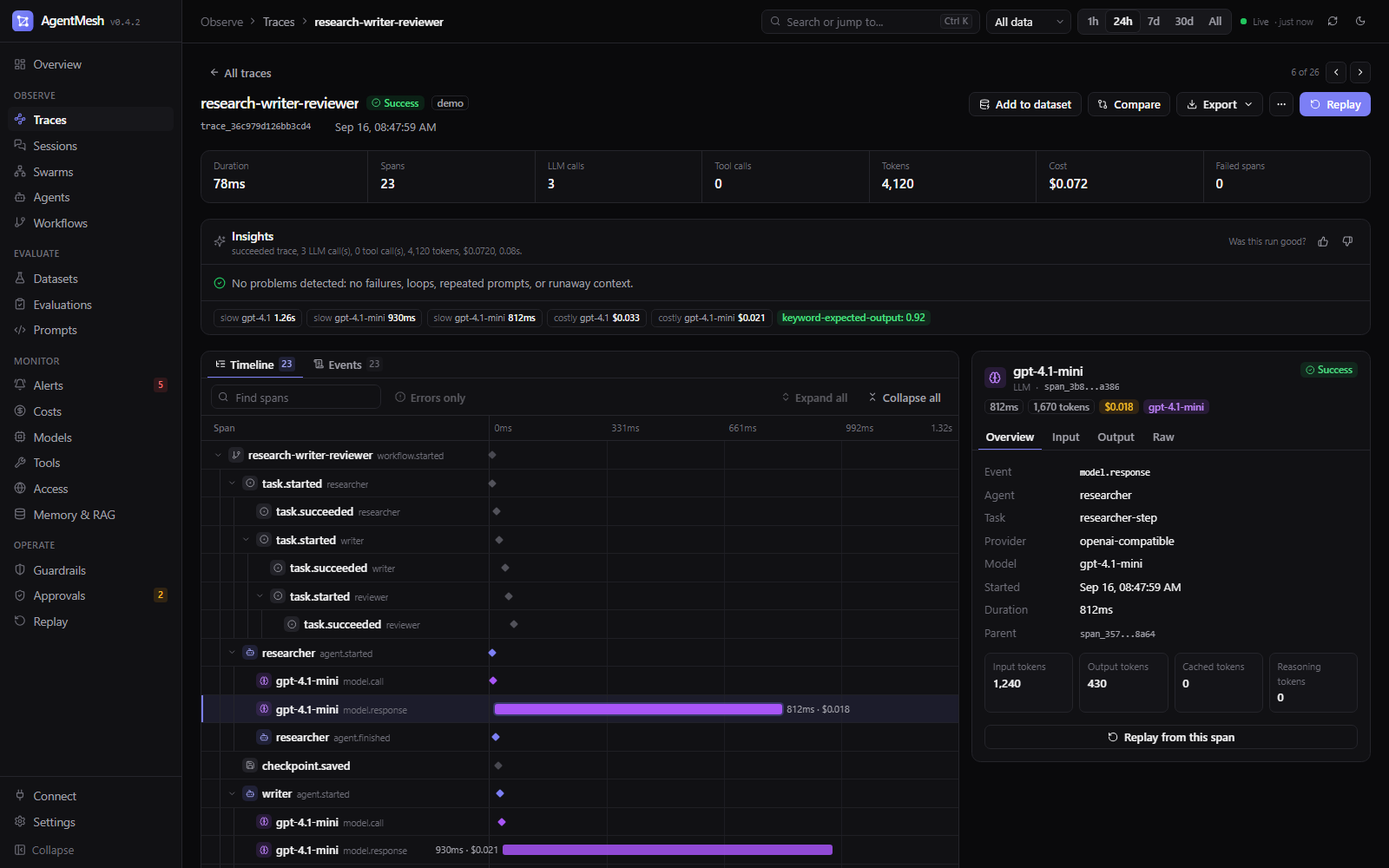The width and height of the screenshot is (1389, 868).
Task: Collapse the task.started reviewer row
Action: tap(260, 596)
